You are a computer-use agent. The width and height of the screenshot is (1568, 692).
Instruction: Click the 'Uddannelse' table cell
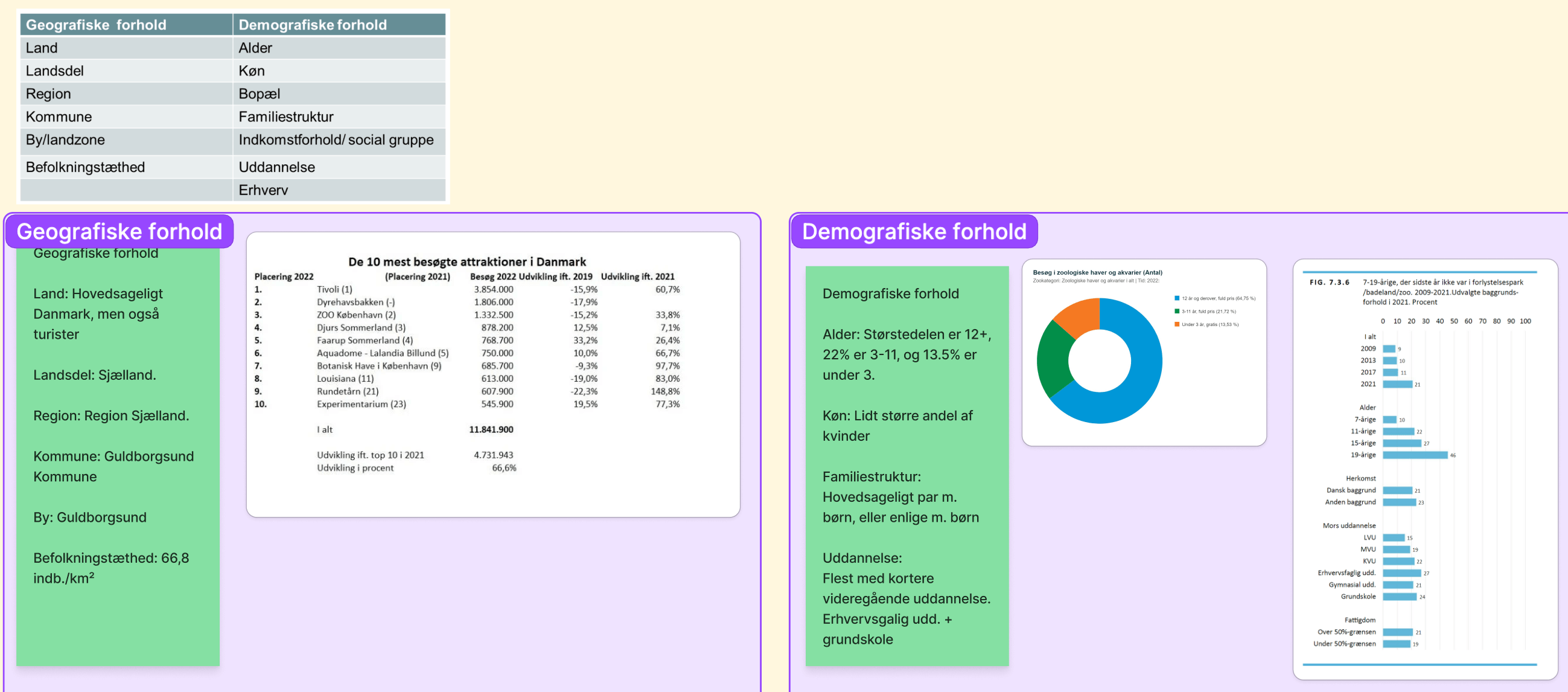pyautogui.click(x=339, y=167)
